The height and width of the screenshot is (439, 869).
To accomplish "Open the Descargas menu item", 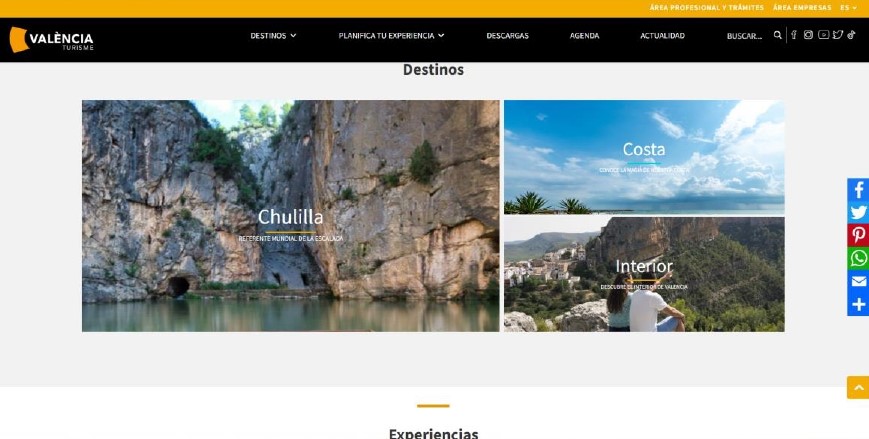I will 507,35.
